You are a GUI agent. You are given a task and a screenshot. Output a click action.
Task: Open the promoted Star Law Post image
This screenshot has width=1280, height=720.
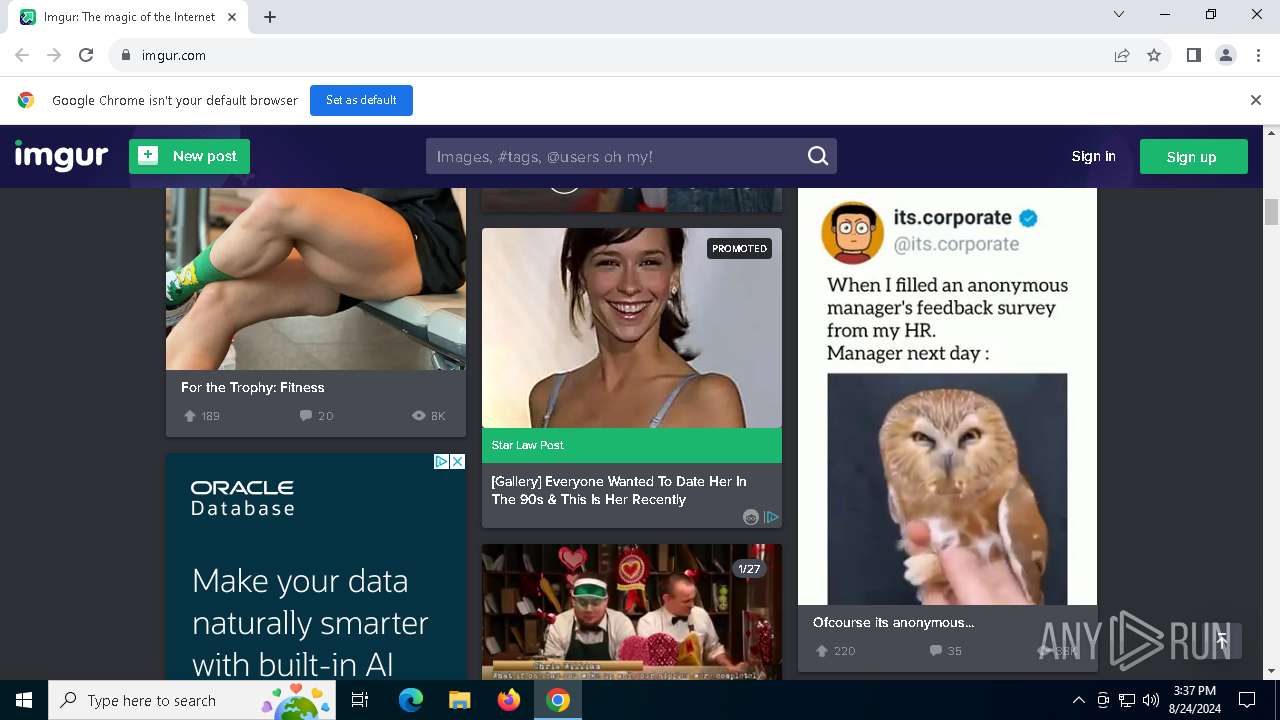[x=632, y=328]
